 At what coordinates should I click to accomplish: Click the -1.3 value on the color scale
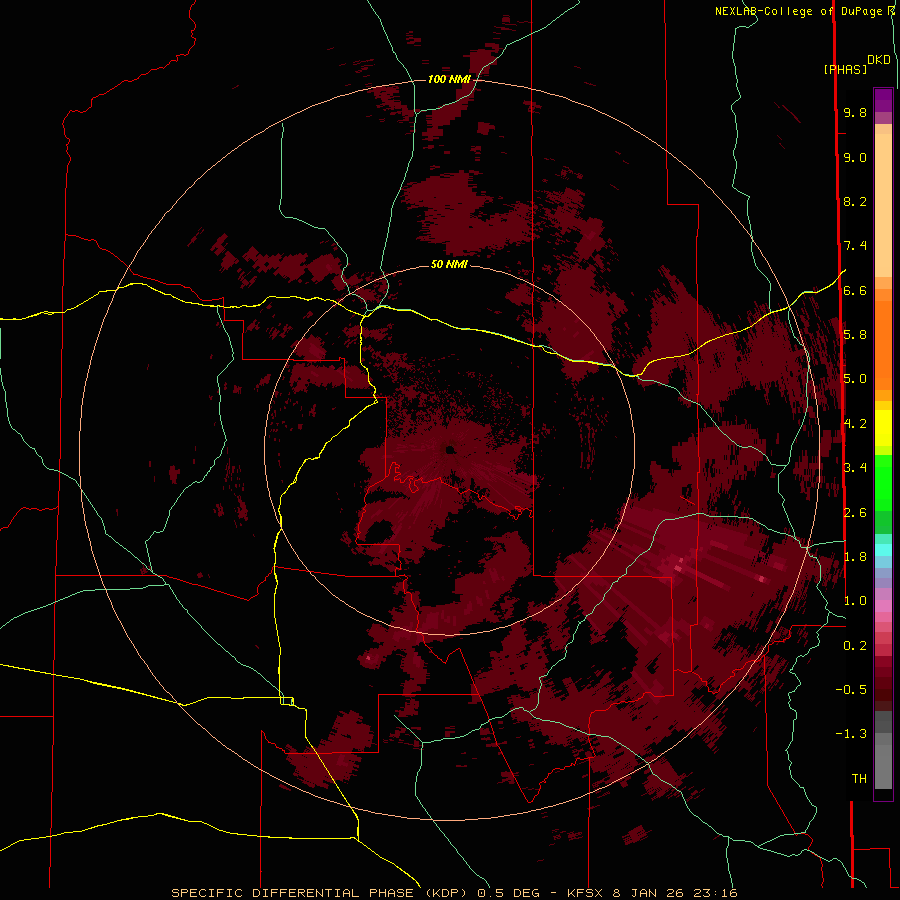(x=851, y=734)
